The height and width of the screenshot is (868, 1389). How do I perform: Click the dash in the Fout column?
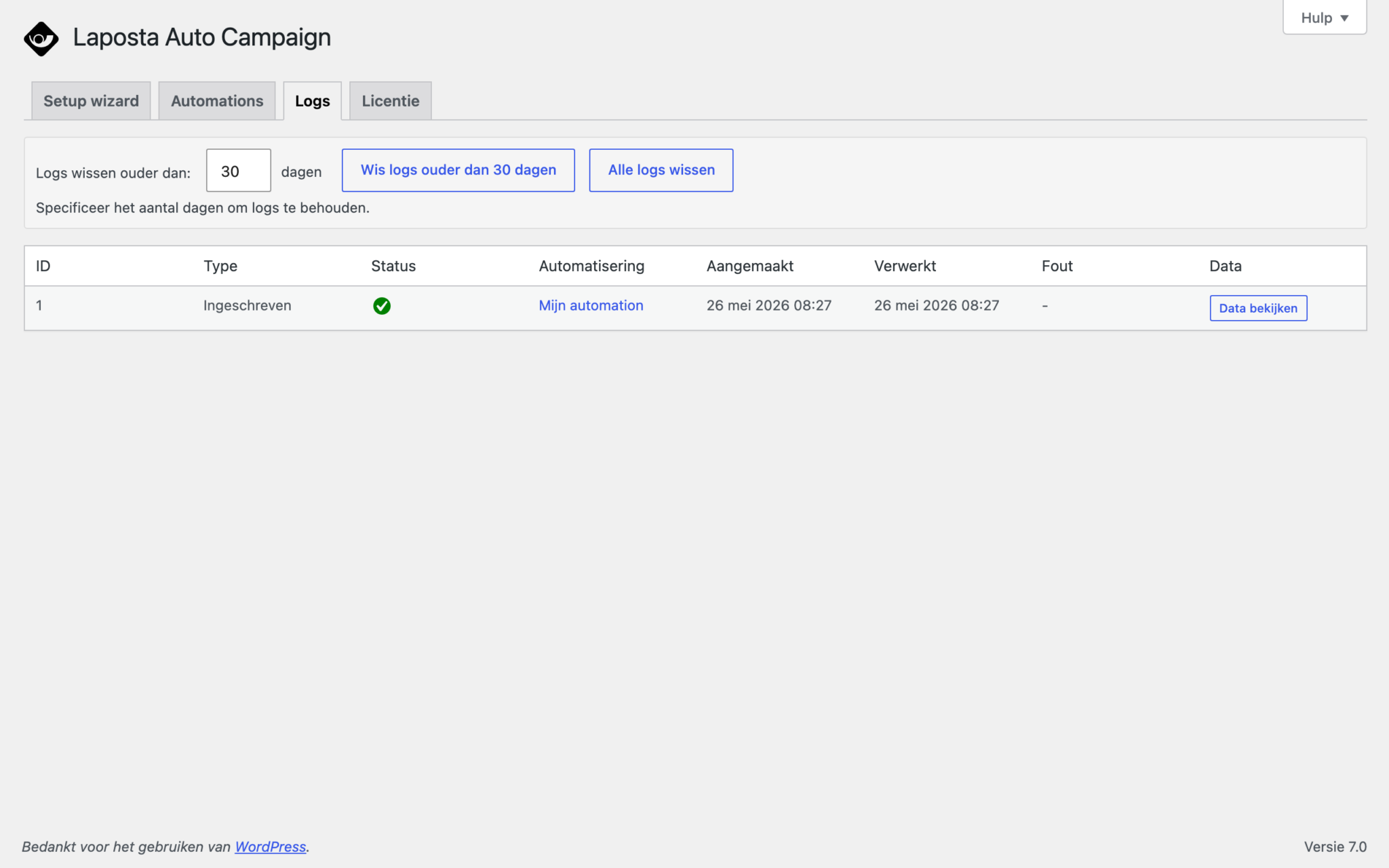coord(1045,306)
